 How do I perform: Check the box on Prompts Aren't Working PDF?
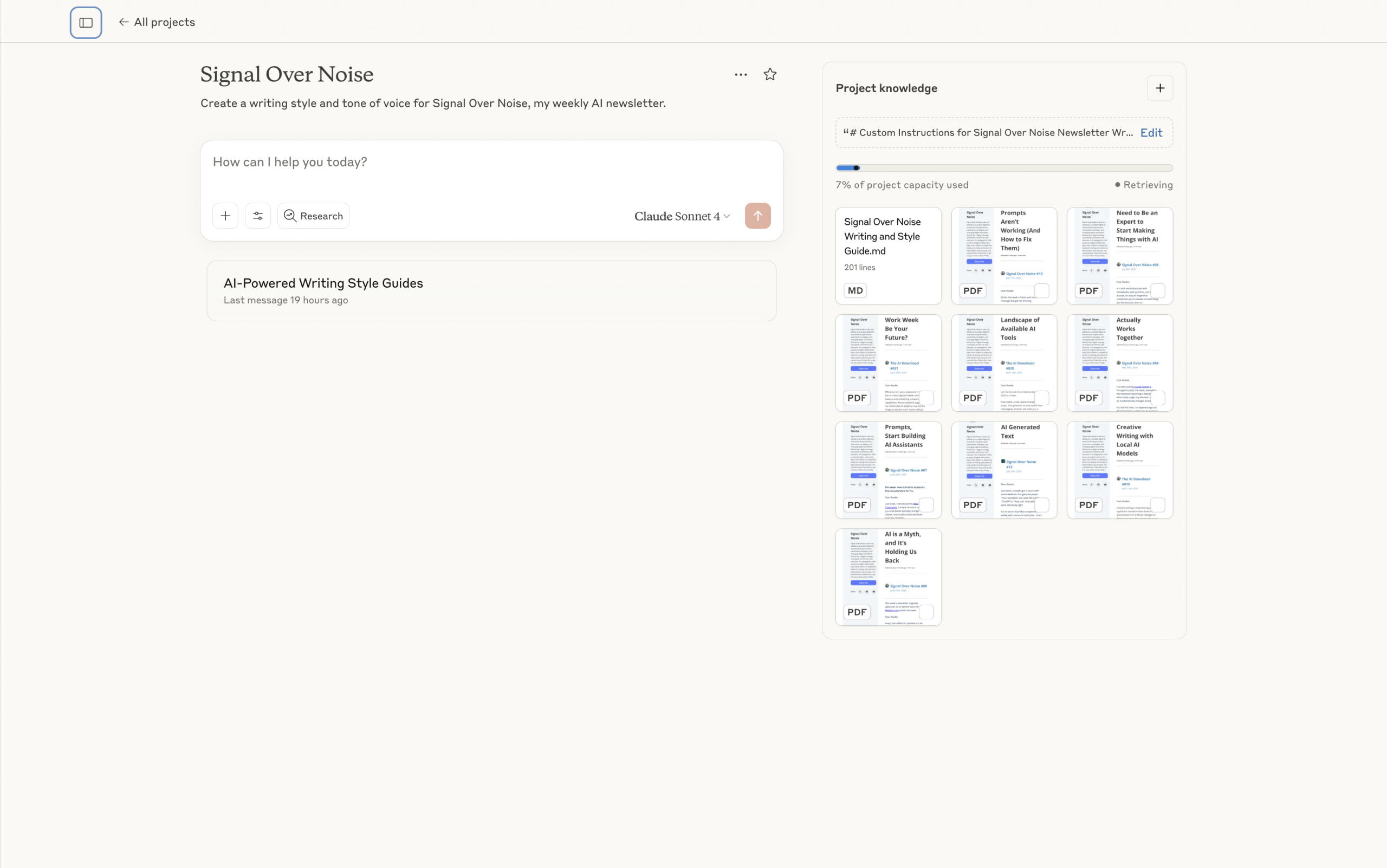(1041, 290)
